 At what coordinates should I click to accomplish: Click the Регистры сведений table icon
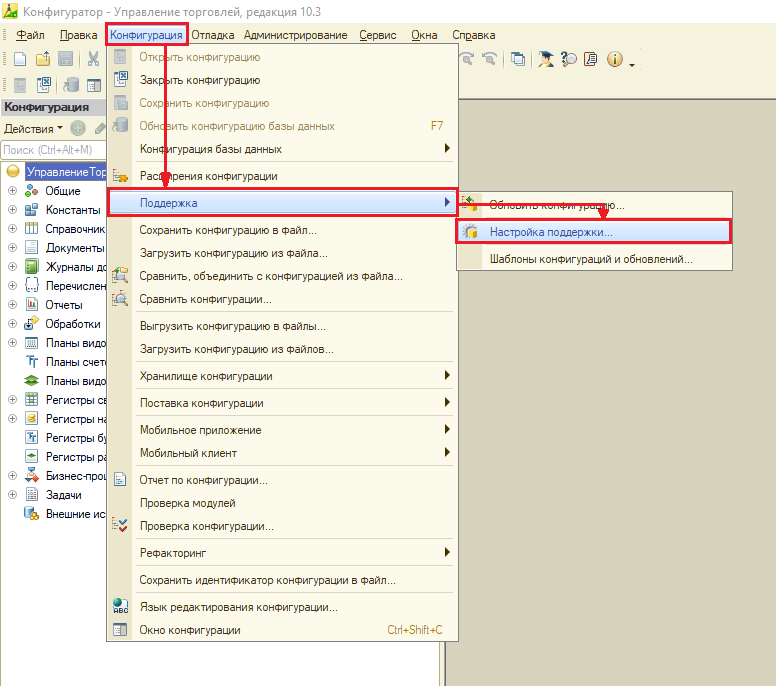click(31, 399)
